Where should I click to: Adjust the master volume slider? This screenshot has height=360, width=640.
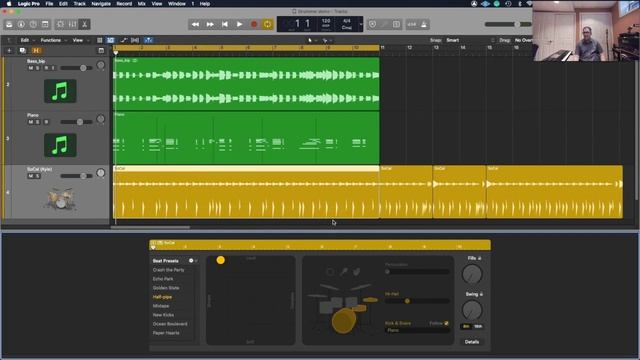click(508, 24)
